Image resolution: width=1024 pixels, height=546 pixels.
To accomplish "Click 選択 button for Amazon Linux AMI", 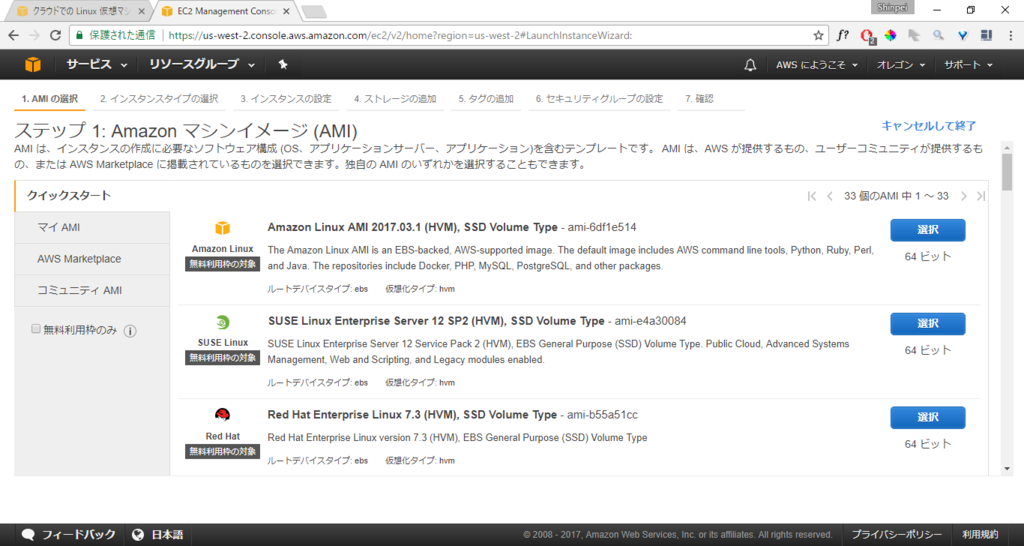I will pyautogui.click(x=927, y=230).
